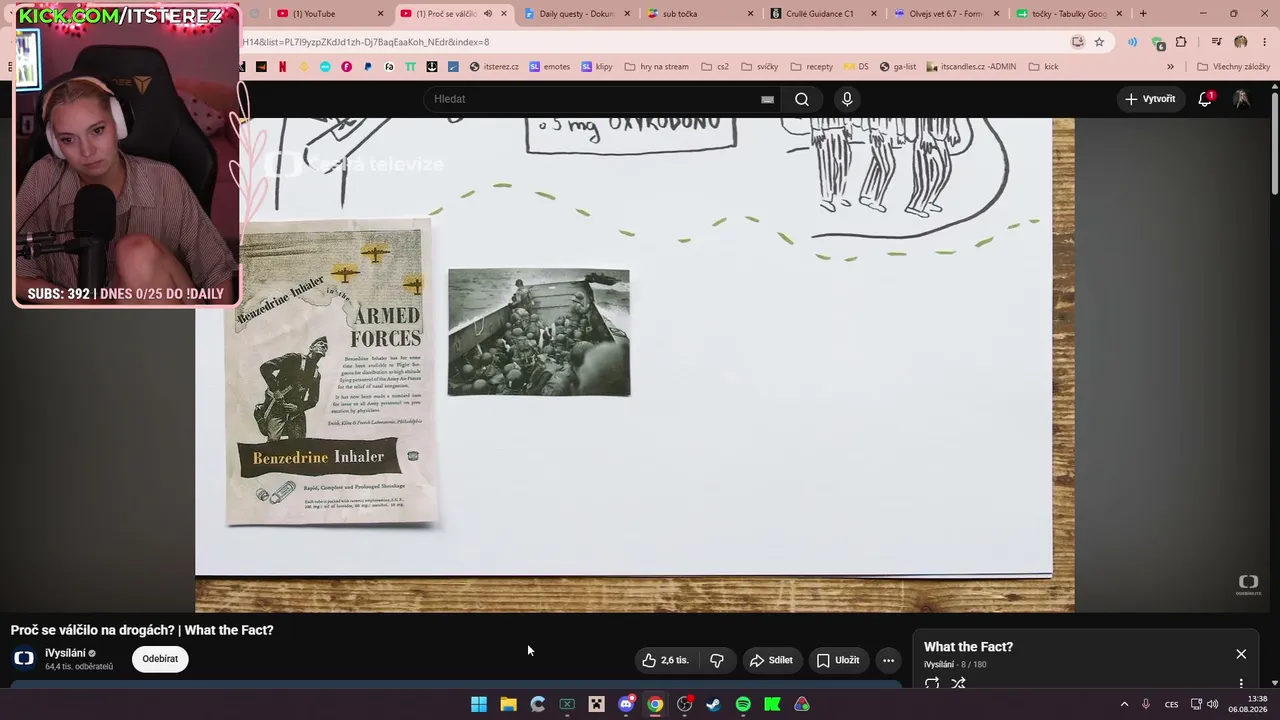This screenshot has height=720, width=1280.
Task: Open YouTube notifications bell
Action: [x=1206, y=99]
